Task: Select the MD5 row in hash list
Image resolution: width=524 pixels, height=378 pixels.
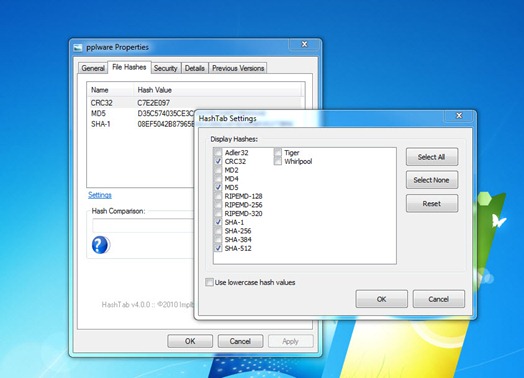Action: (141, 114)
